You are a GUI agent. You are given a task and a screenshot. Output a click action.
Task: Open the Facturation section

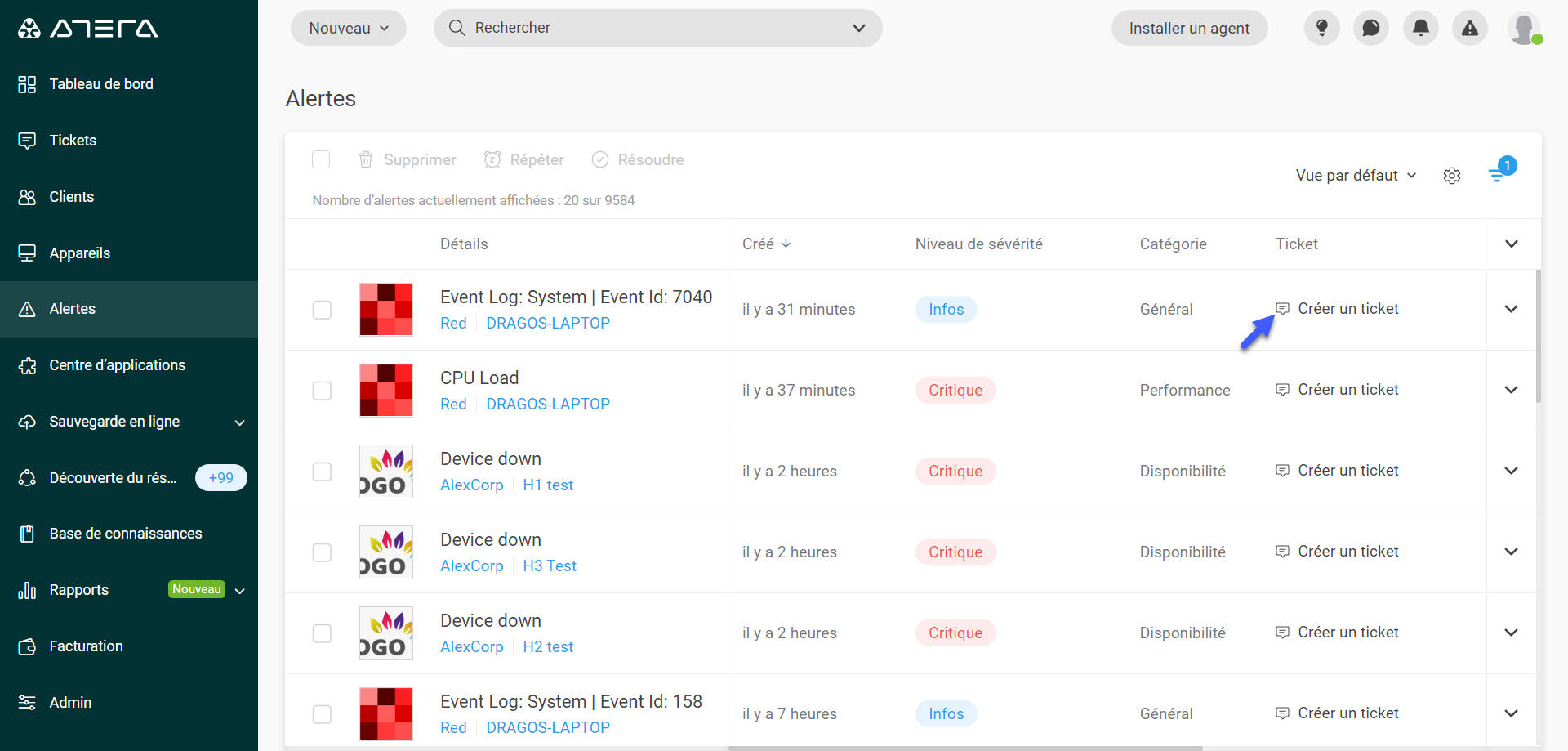(129, 646)
